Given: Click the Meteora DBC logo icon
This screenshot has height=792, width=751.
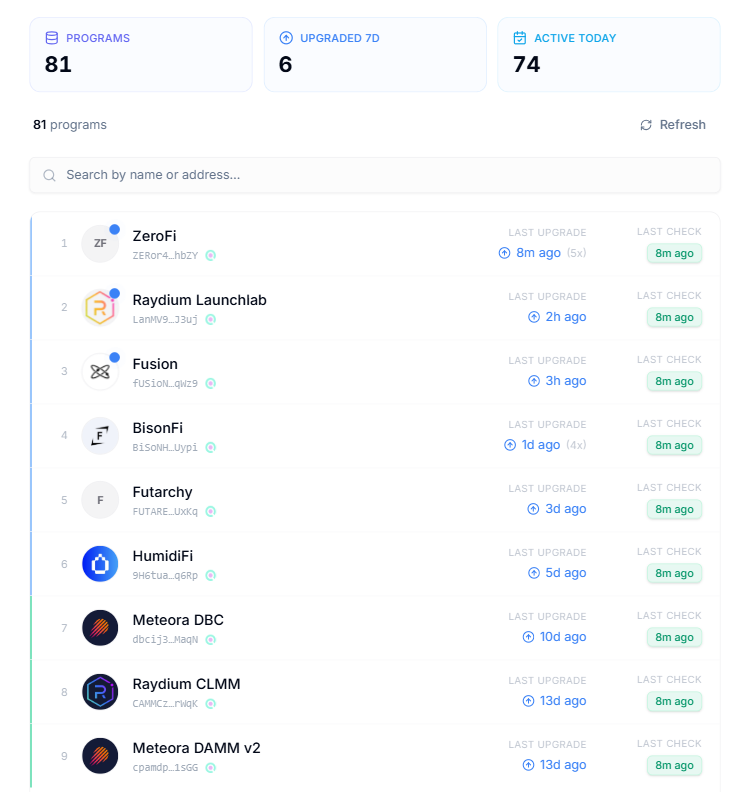Looking at the screenshot, I should pyautogui.click(x=100, y=628).
